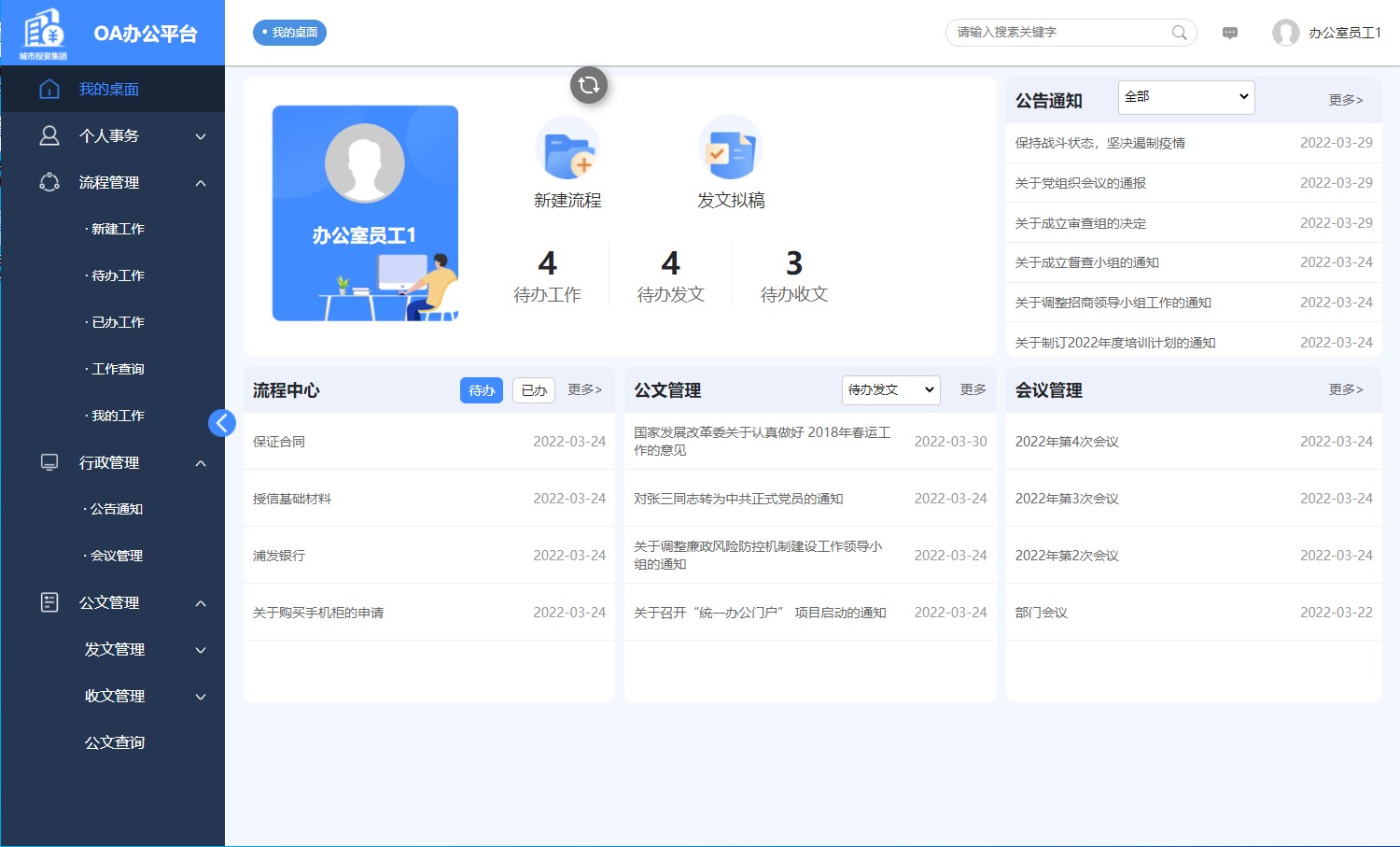
Task: Select the 待办 toggle in 流程中心
Action: click(482, 389)
